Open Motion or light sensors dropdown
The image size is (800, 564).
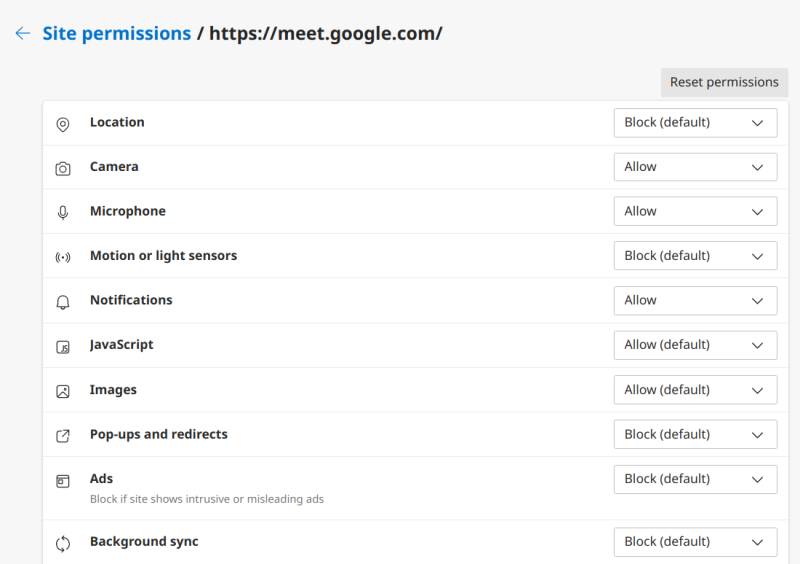coord(695,256)
